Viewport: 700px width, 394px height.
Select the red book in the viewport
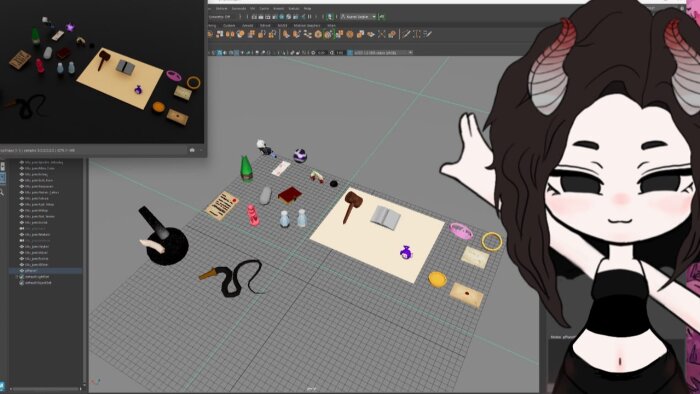click(x=290, y=195)
